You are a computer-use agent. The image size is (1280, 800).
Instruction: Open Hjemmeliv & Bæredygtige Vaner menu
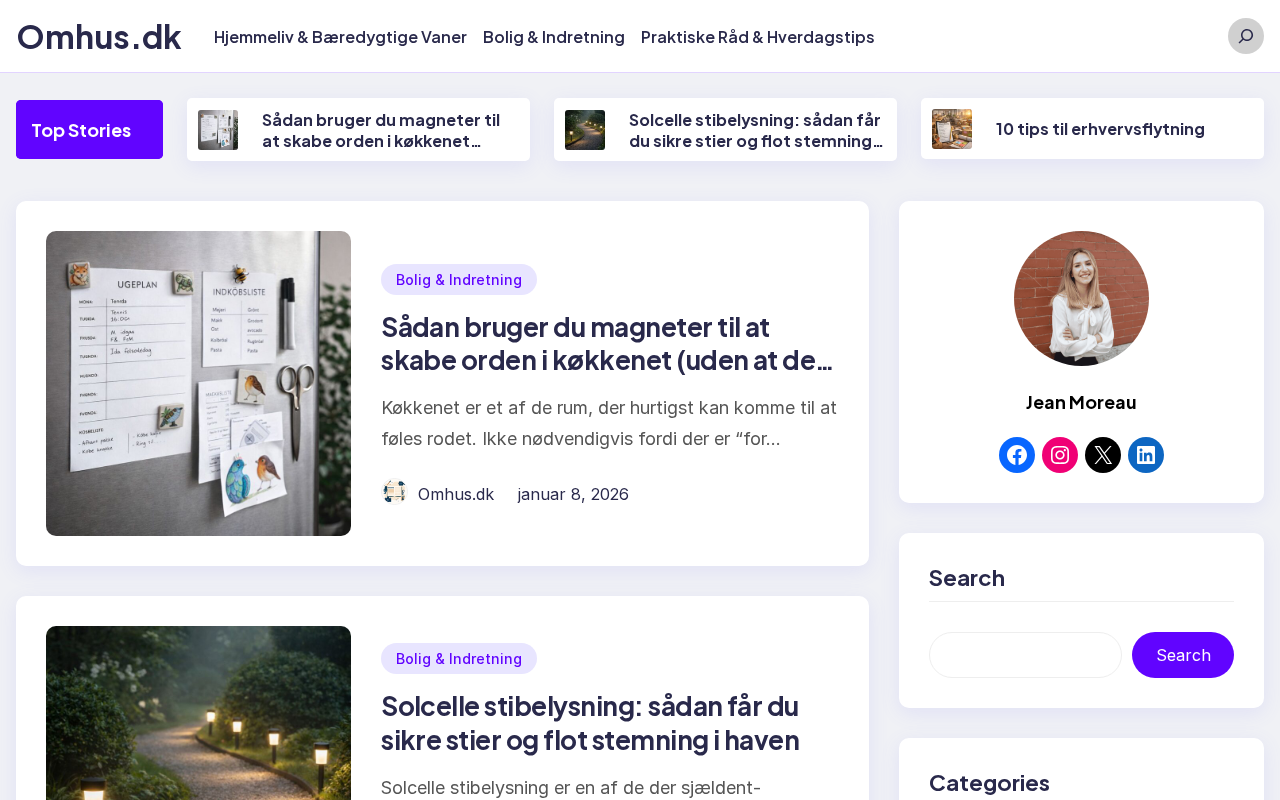point(340,37)
